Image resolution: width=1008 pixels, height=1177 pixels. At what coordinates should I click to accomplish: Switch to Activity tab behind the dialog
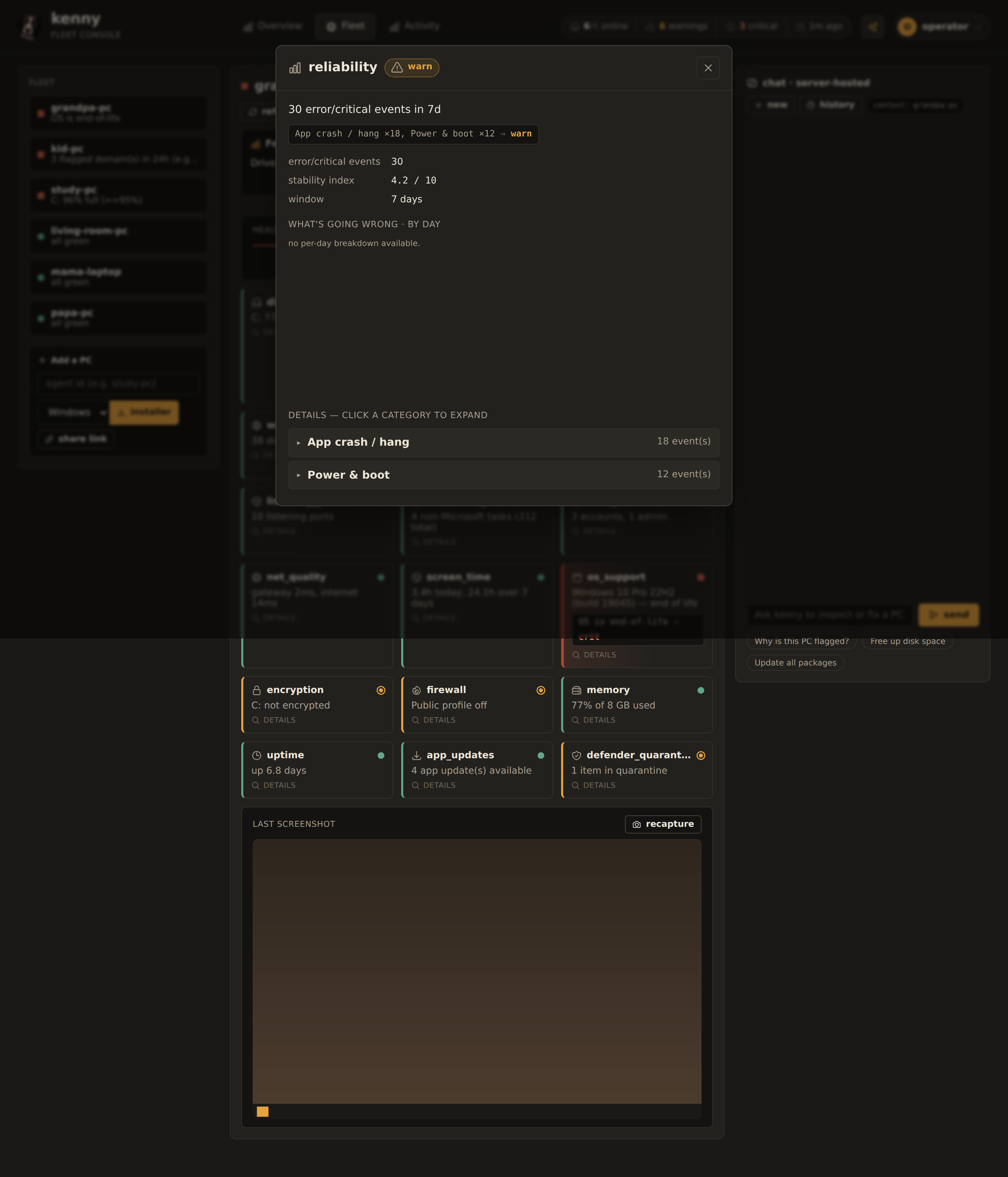click(x=415, y=26)
